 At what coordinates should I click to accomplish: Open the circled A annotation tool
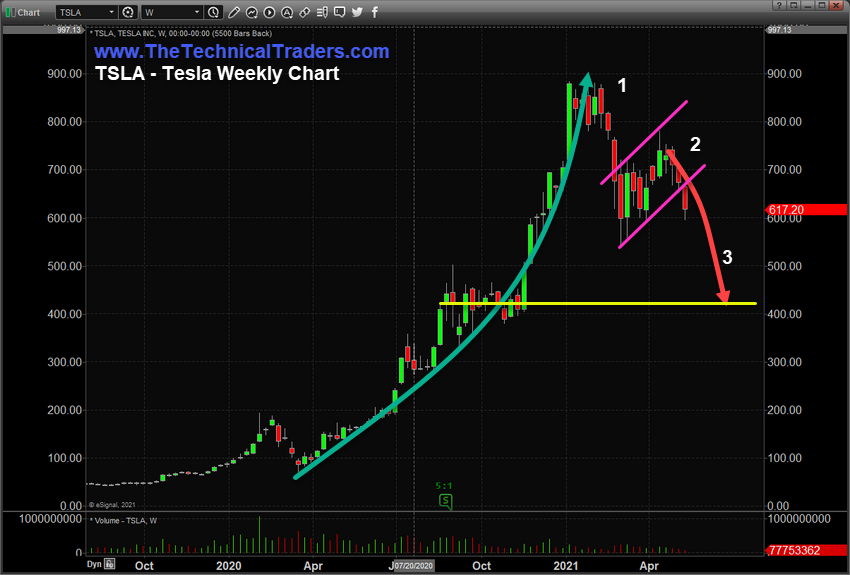coord(287,12)
